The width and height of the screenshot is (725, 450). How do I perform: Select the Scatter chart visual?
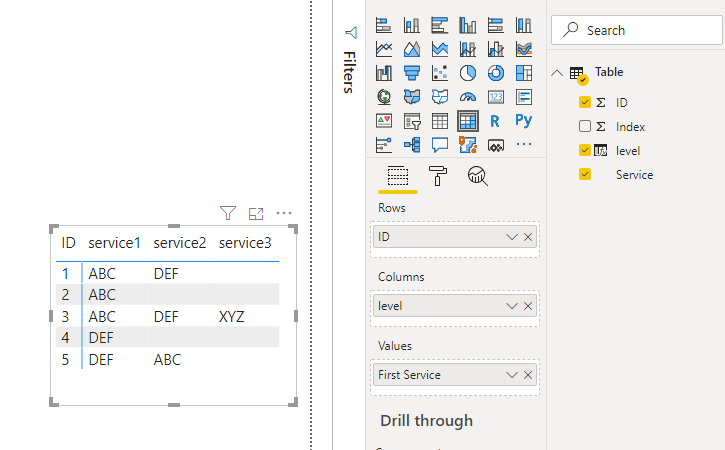440,73
